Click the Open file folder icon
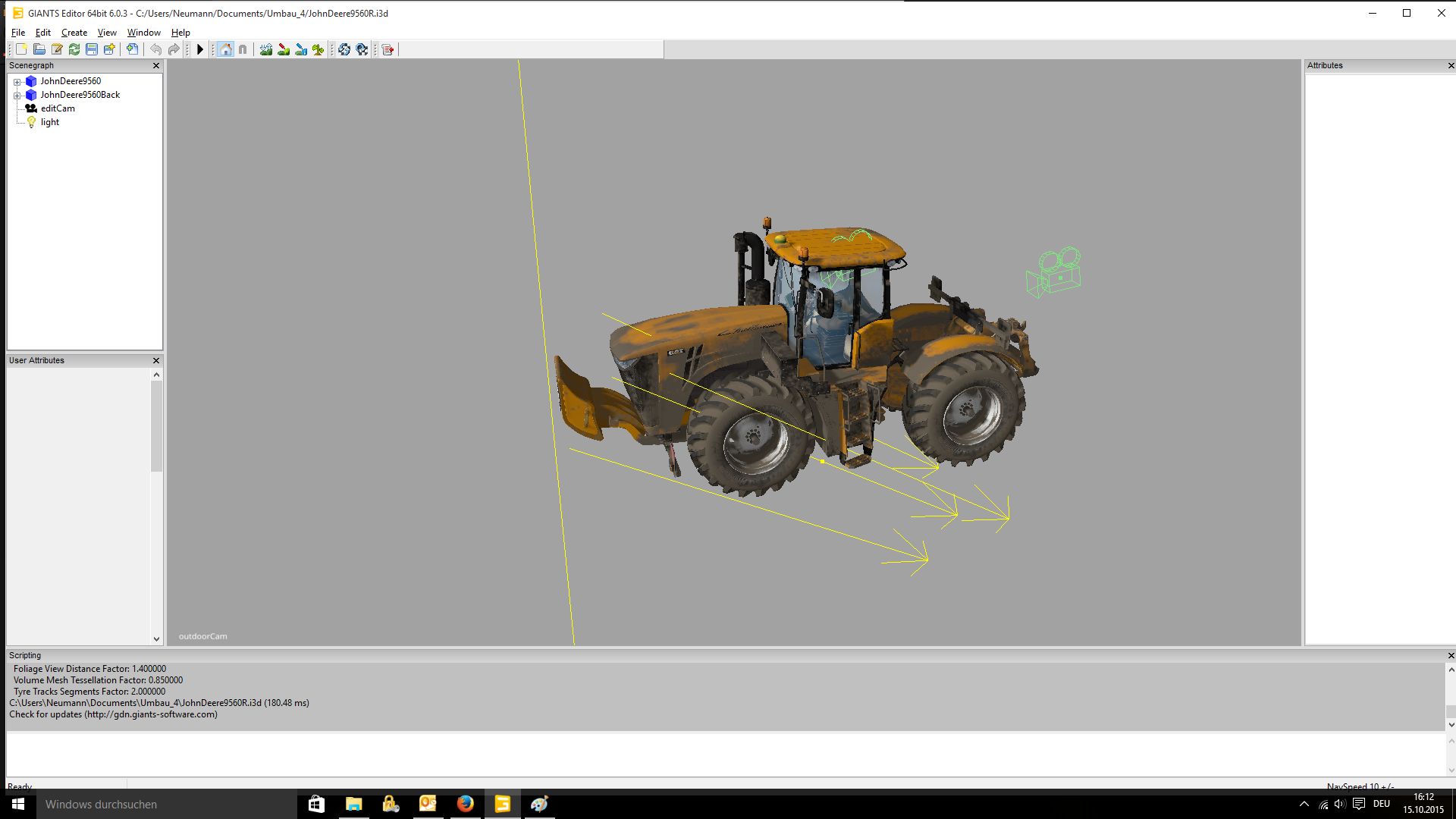 pos(39,49)
